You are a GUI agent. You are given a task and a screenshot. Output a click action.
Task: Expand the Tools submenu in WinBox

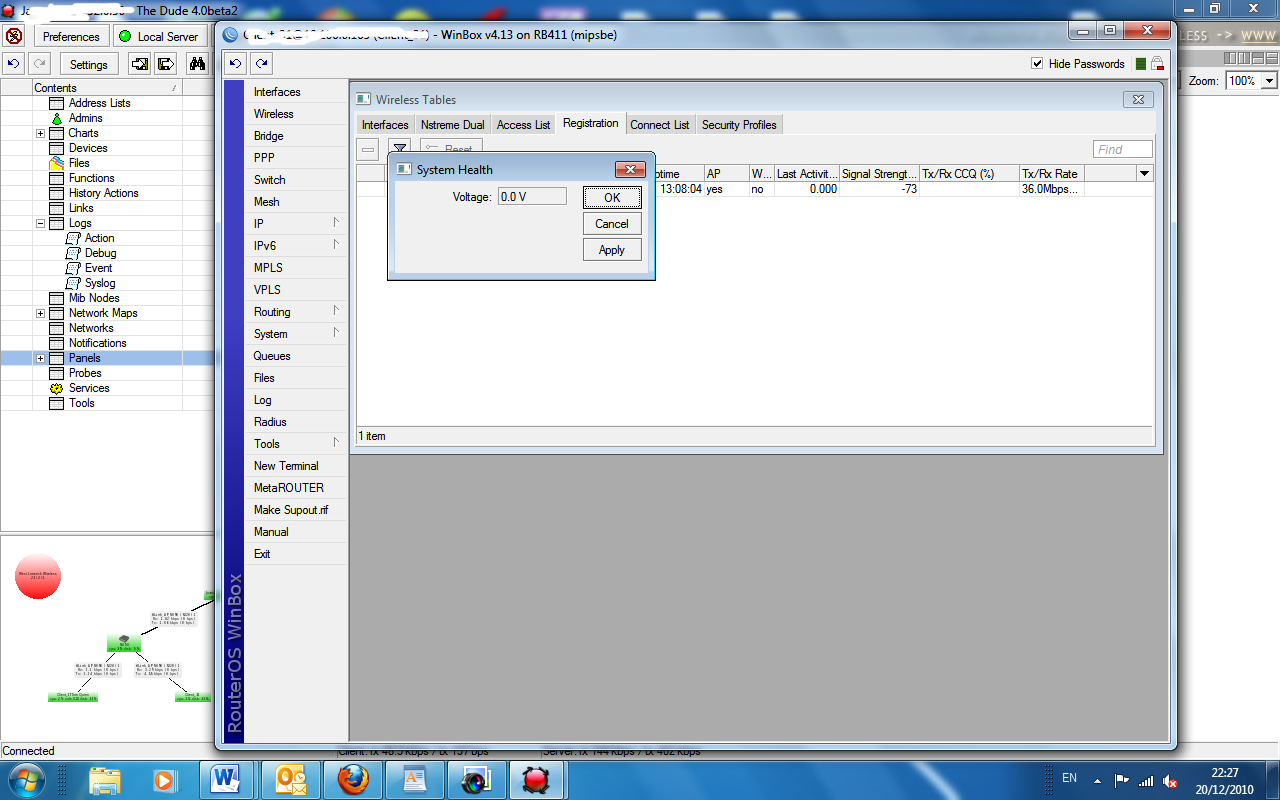[296, 444]
